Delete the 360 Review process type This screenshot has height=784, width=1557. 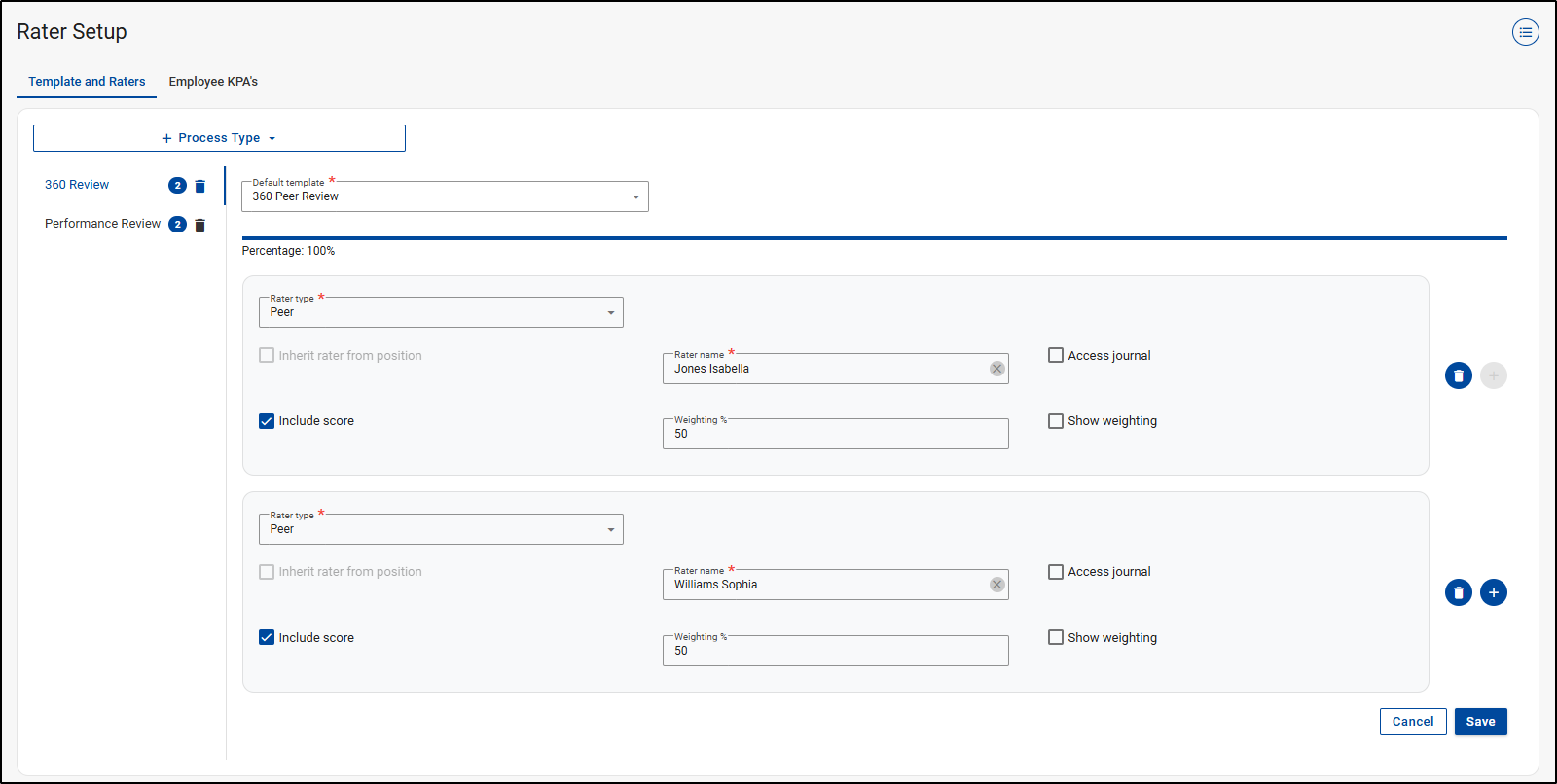200,186
